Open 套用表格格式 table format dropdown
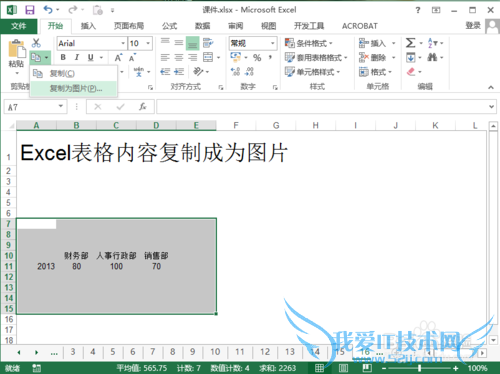Image resolution: width=500 pixels, height=374 pixels. pyautogui.click(x=316, y=58)
